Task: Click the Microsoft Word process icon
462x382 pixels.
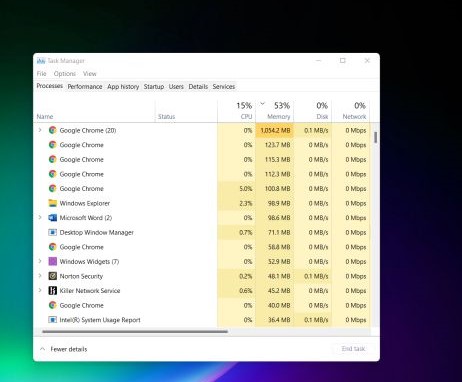Action: click(53, 218)
